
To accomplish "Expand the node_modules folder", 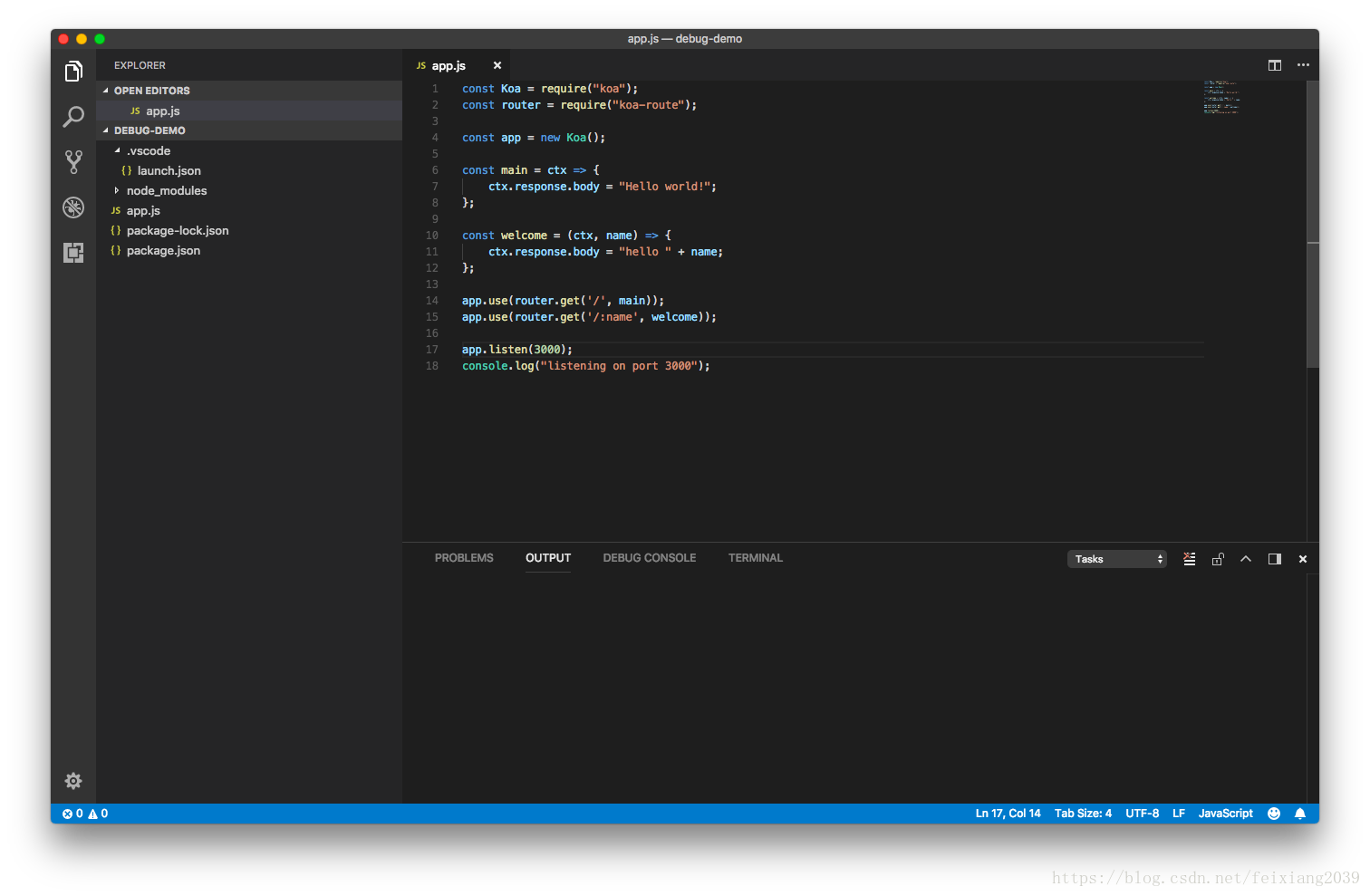I will [x=167, y=191].
